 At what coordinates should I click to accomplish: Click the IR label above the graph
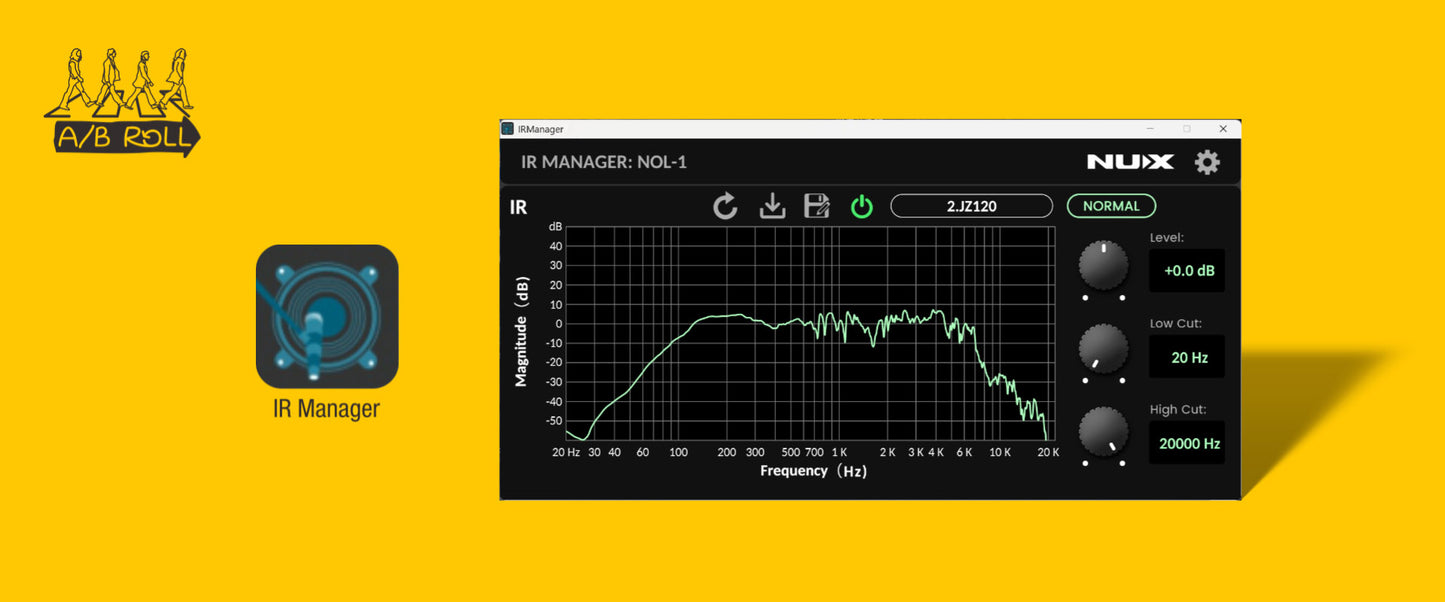(518, 207)
